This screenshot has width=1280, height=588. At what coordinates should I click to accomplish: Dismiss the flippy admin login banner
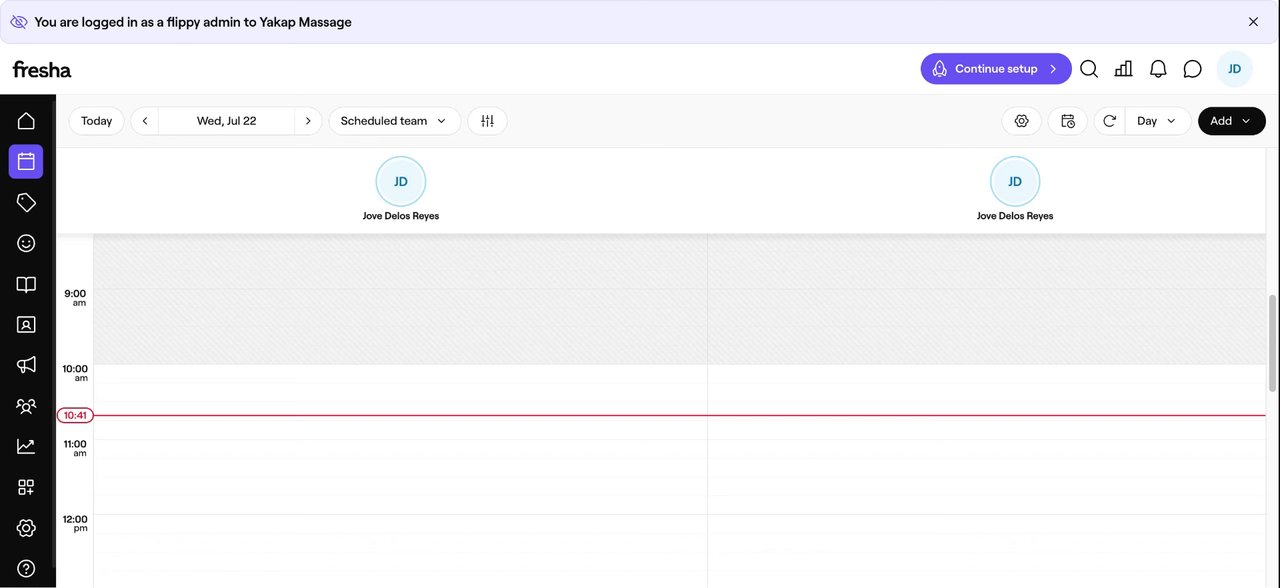tap(1253, 22)
